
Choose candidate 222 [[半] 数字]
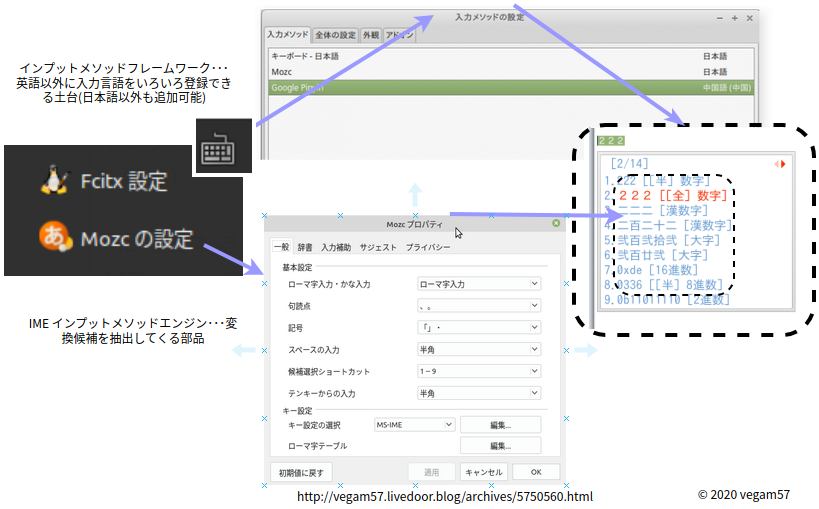(x=657, y=181)
